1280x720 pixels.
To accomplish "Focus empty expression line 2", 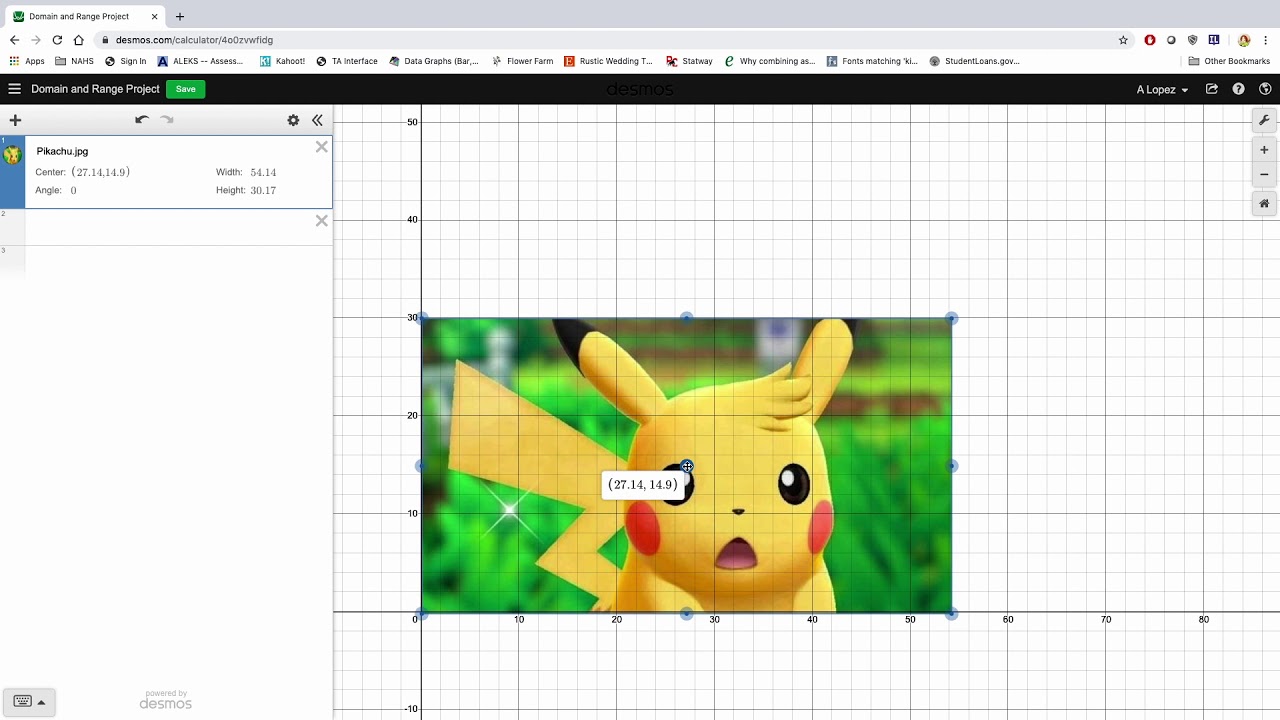I will pyautogui.click(x=170, y=227).
